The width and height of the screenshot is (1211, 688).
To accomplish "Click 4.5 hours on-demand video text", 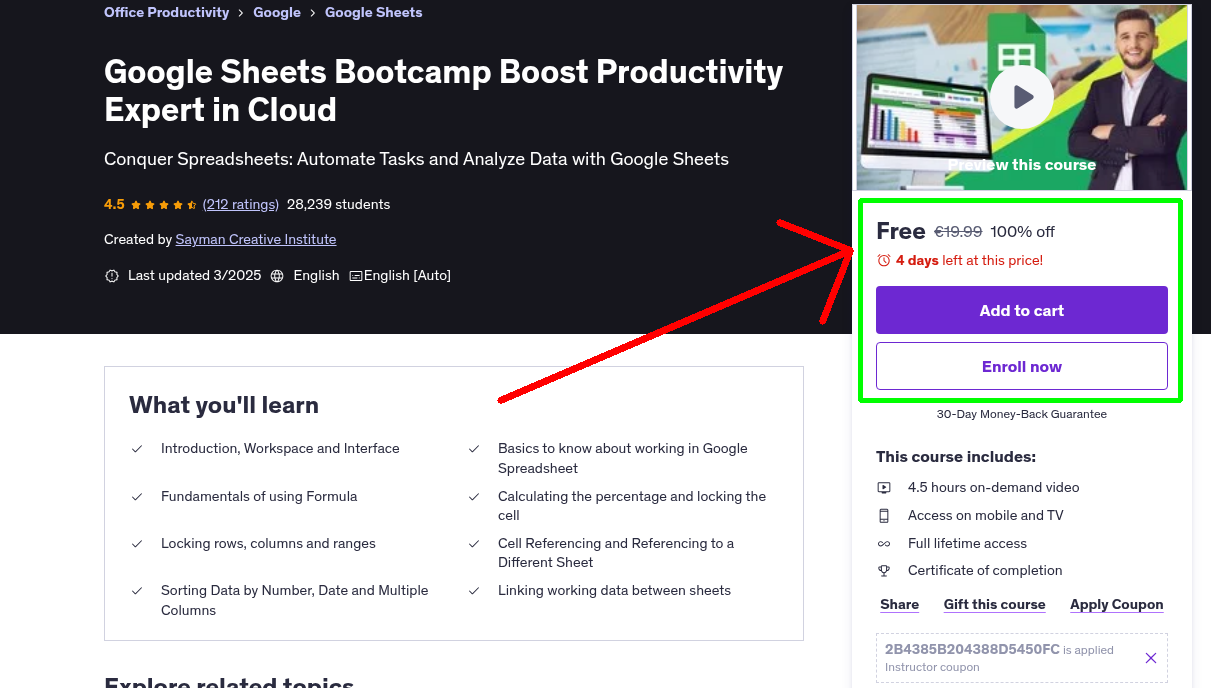I will tap(994, 487).
